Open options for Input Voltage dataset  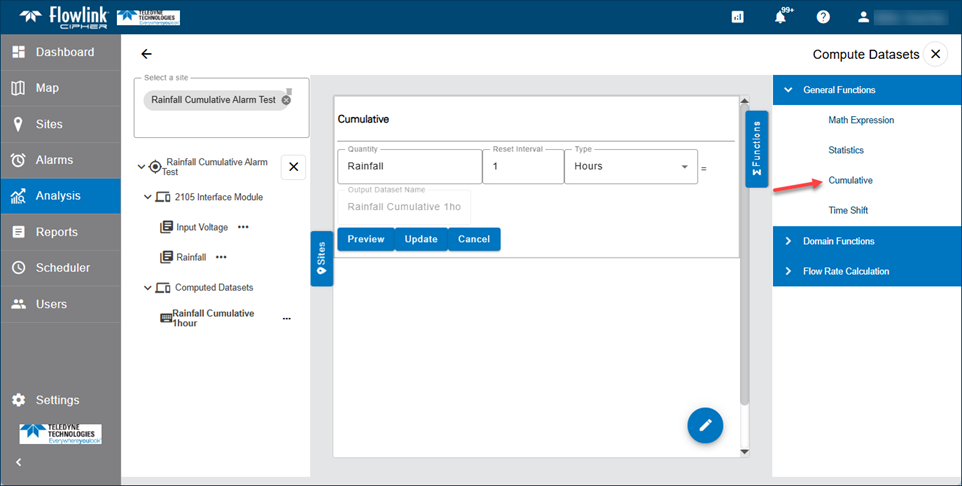[x=243, y=227]
